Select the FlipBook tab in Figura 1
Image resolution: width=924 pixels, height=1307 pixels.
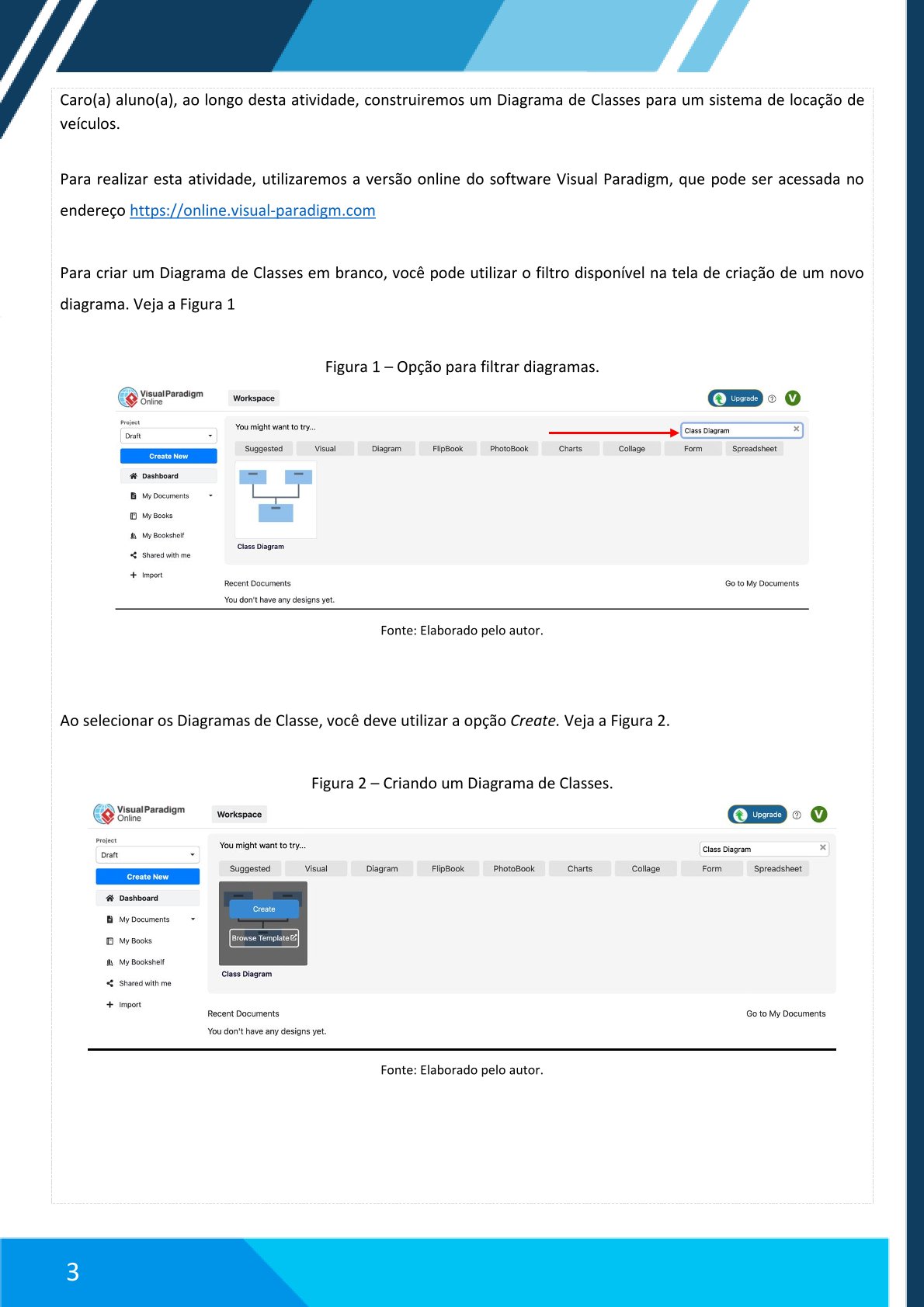point(447,449)
